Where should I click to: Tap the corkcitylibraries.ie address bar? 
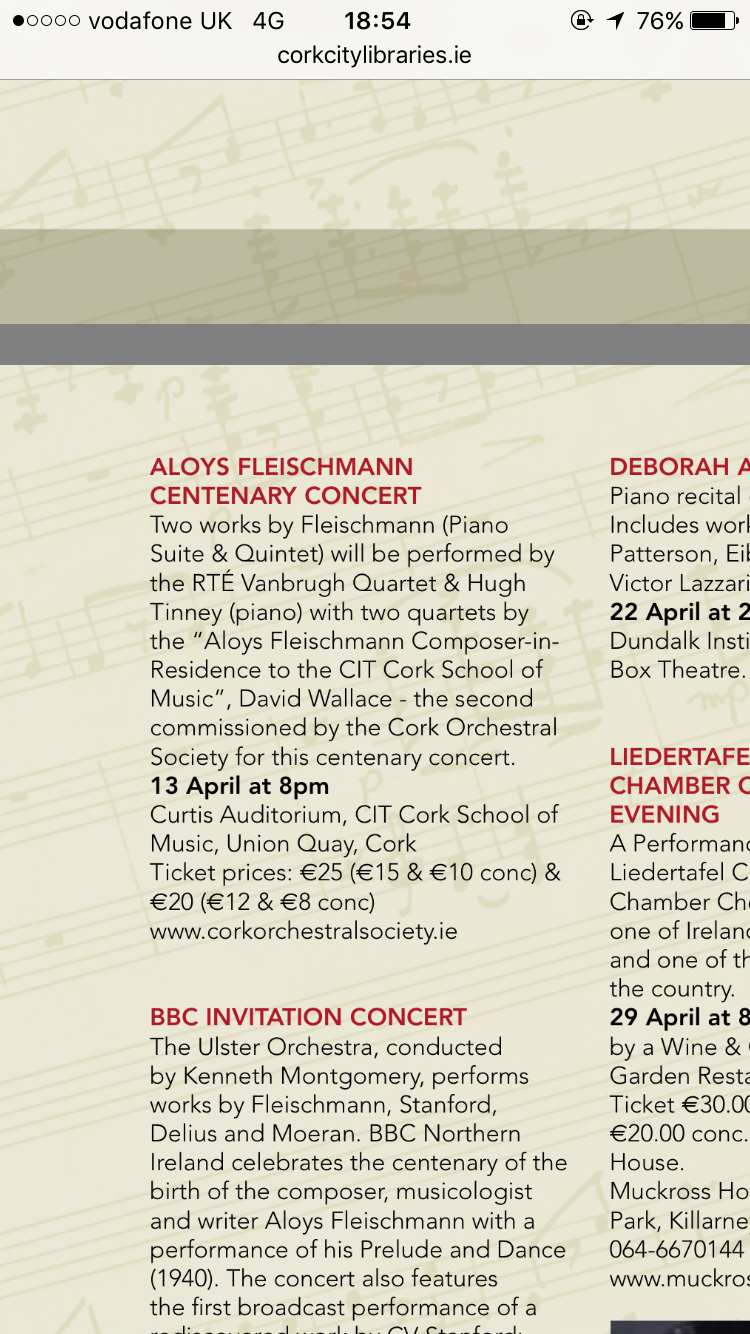pyautogui.click(x=374, y=56)
